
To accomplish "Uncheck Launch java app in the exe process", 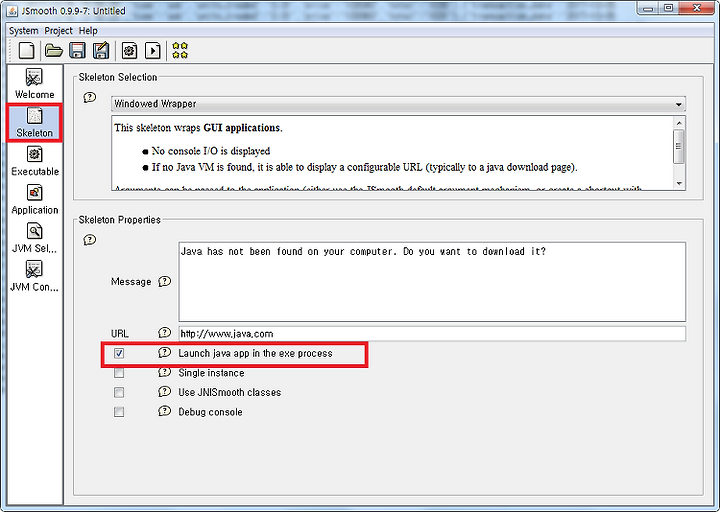I will pos(119,353).
